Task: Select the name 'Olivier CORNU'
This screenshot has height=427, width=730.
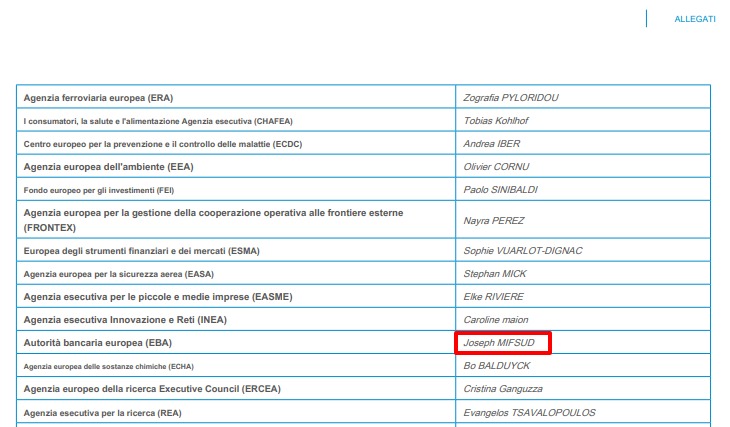Action: coord(496,167)
